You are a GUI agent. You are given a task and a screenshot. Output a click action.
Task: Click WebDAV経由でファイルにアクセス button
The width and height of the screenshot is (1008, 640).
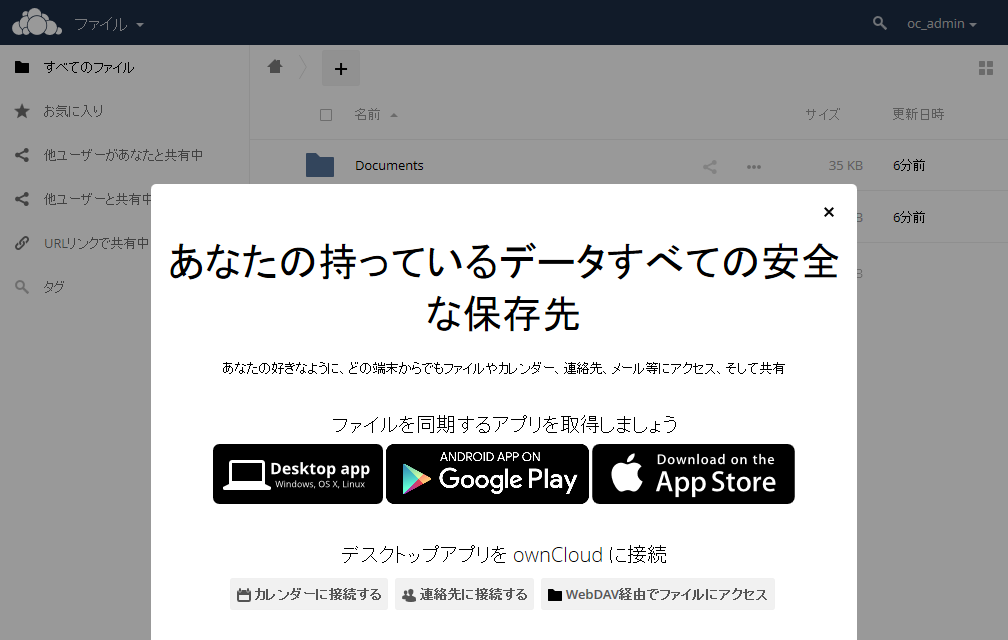tap(658, 594)
